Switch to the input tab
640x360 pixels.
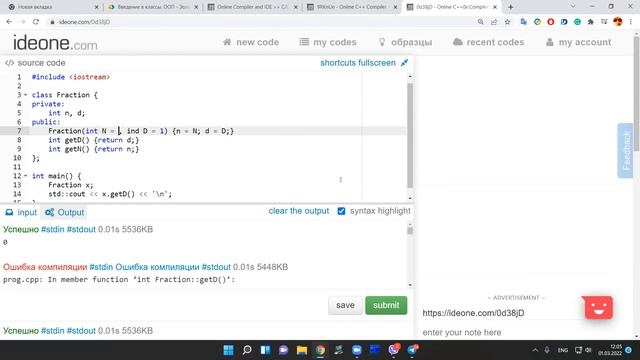21,212
